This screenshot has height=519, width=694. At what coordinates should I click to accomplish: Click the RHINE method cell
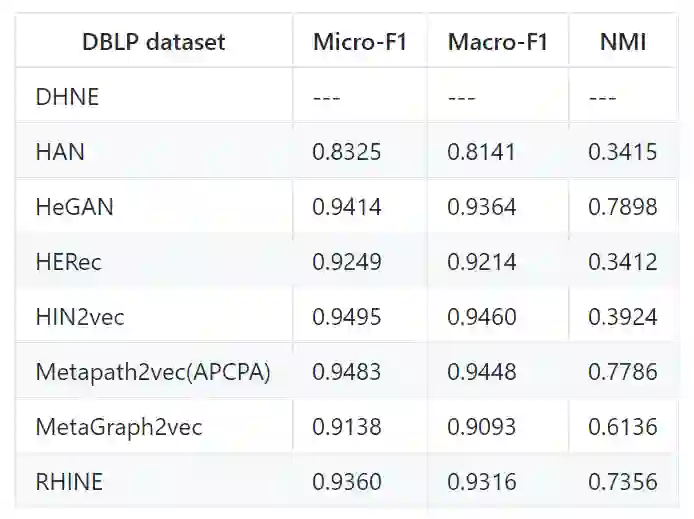pyautogui.click(x=69, y=482)
